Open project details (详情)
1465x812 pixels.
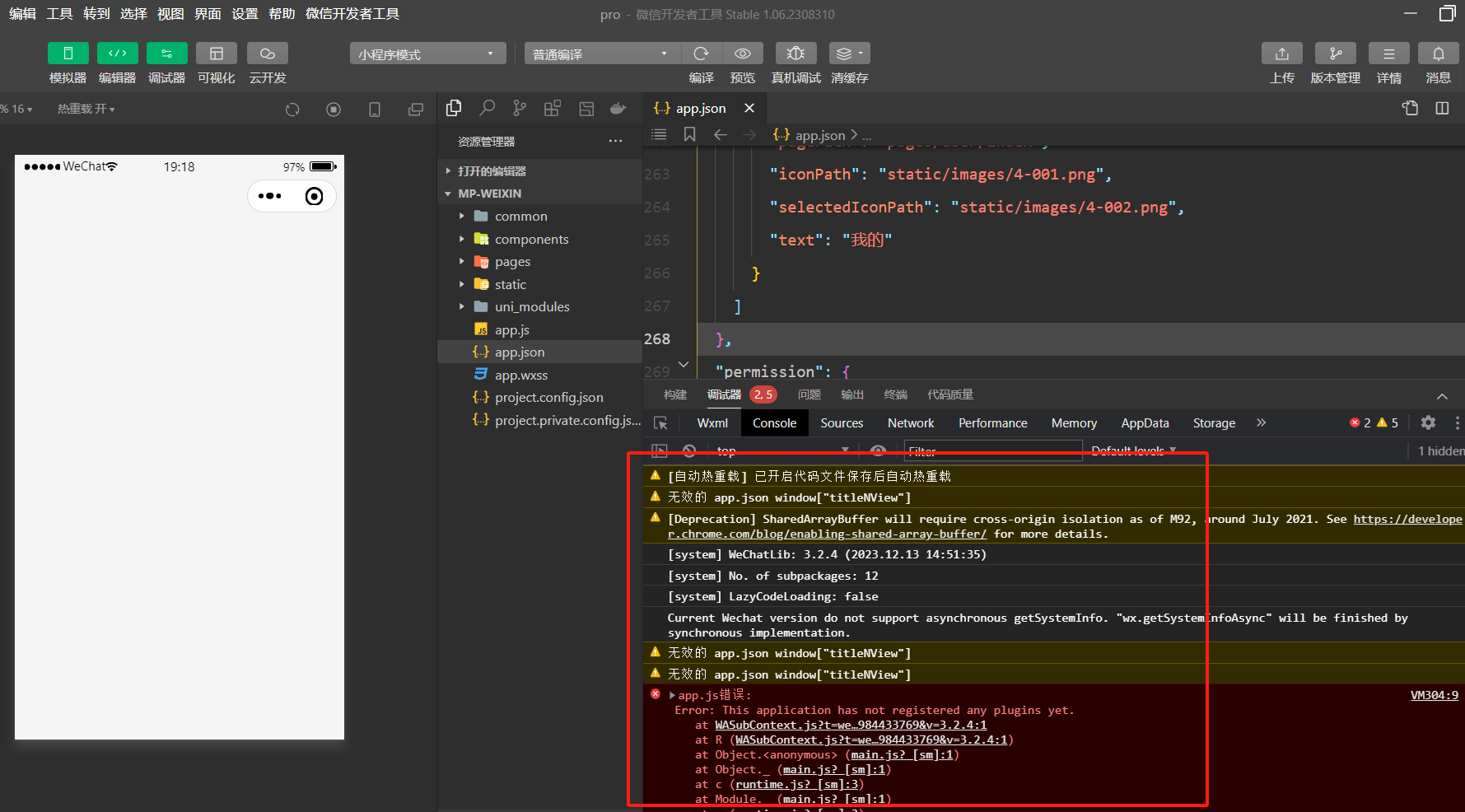(1388, 54)
